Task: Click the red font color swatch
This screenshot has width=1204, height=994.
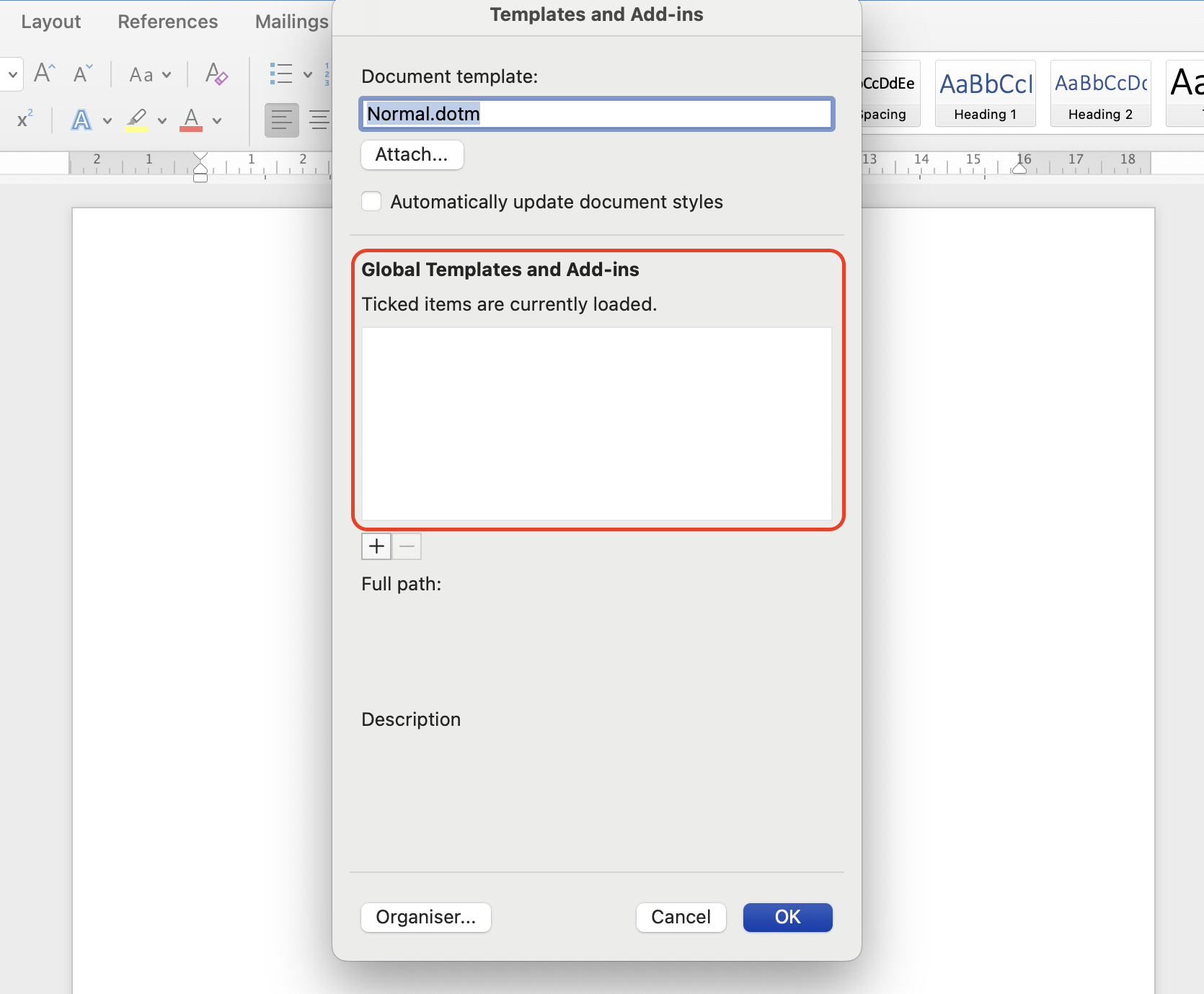Action: [191, 130]
